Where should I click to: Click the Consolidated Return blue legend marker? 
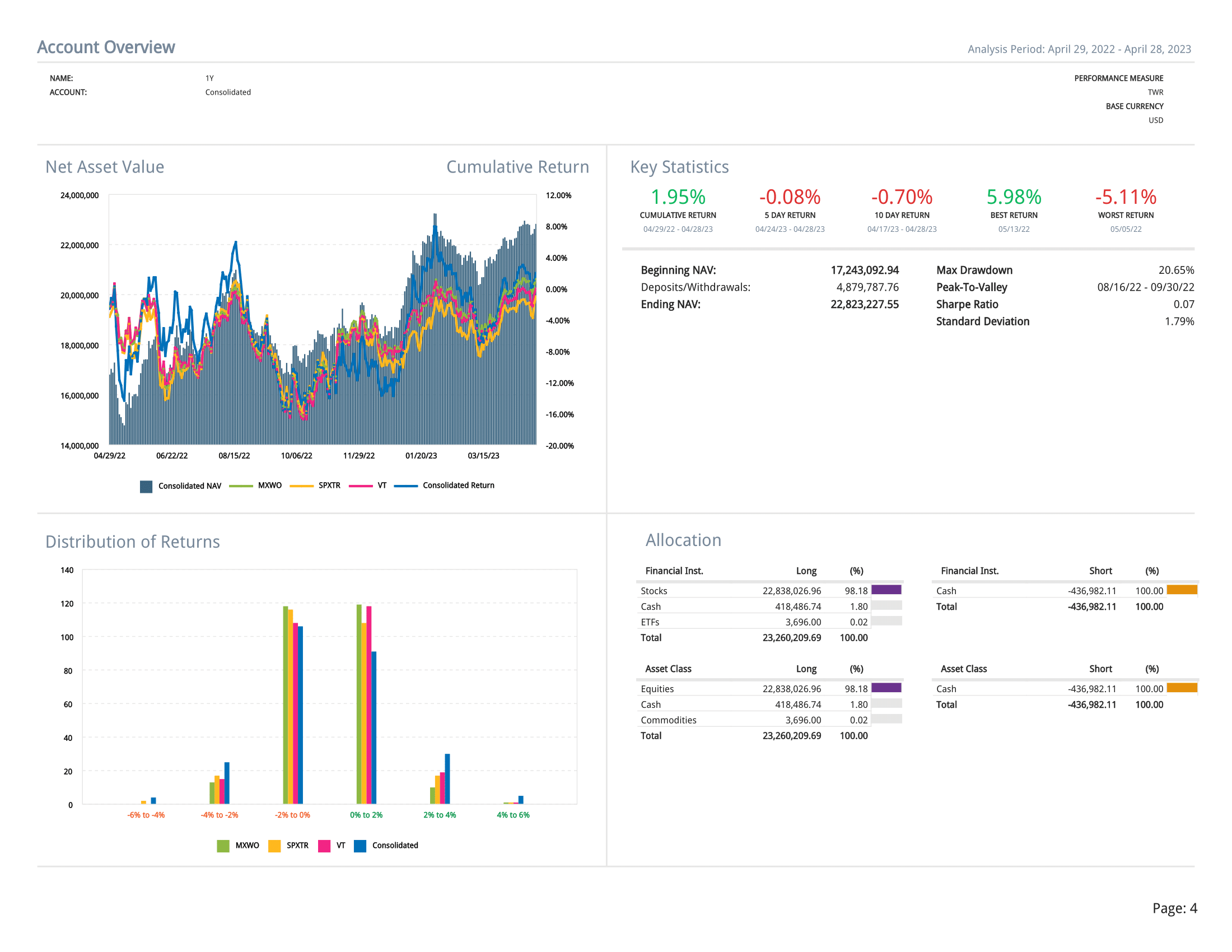[x=405, y=486]
